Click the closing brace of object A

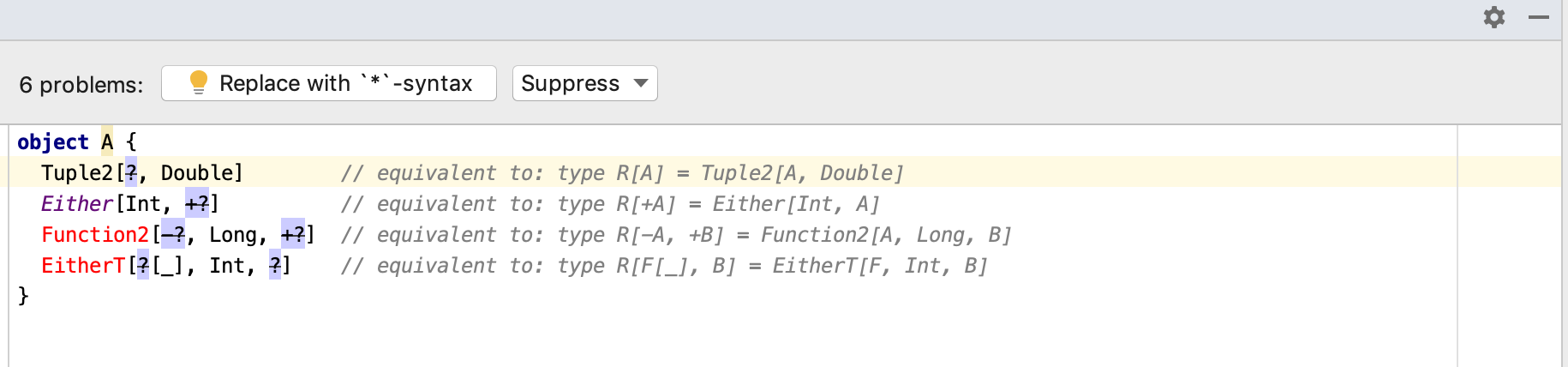tap(23, 296)
